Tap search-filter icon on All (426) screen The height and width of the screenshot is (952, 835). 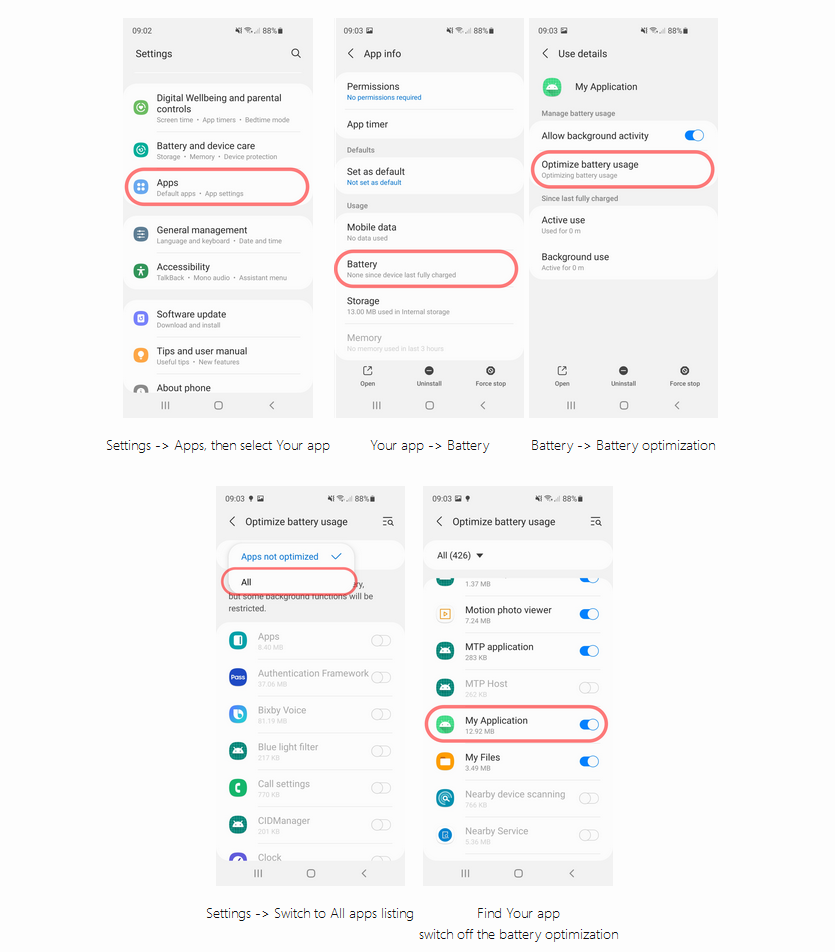point(596,522)
